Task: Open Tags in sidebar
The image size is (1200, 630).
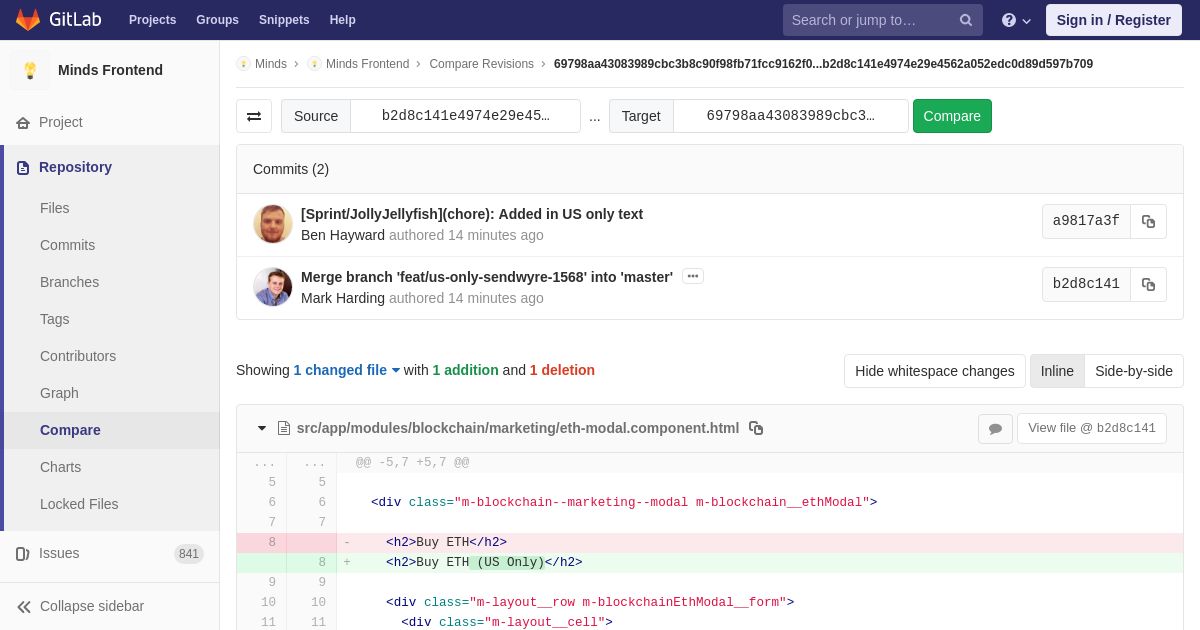Action: [55, 319]
